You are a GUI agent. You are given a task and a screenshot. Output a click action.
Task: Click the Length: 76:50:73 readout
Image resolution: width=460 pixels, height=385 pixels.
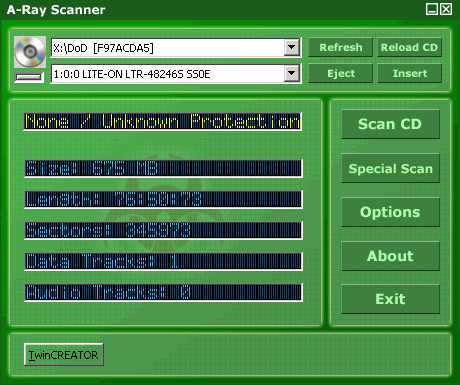coord(163,199)
